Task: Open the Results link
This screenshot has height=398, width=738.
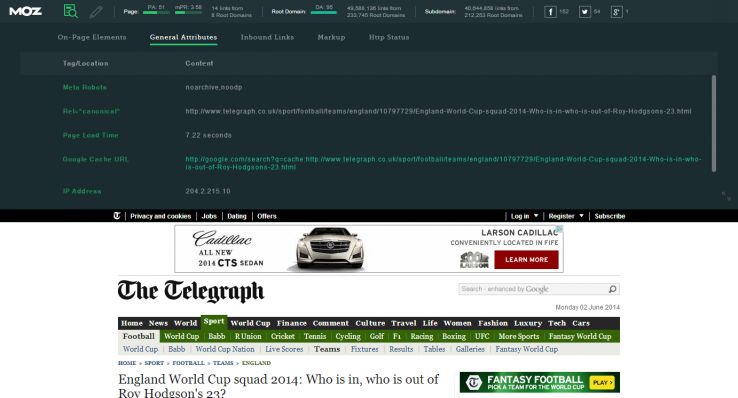Action: (401, 349)
